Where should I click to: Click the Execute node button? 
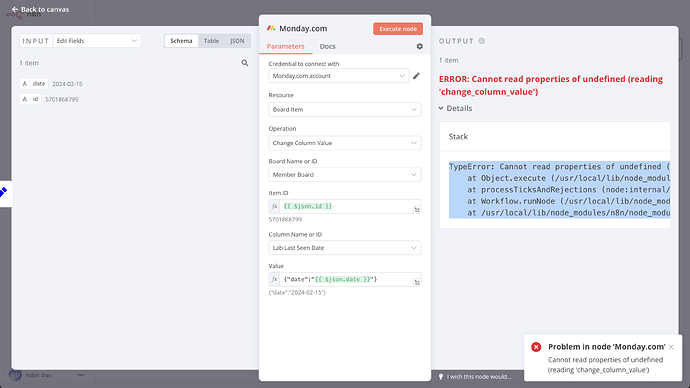(x=398, y=29)
